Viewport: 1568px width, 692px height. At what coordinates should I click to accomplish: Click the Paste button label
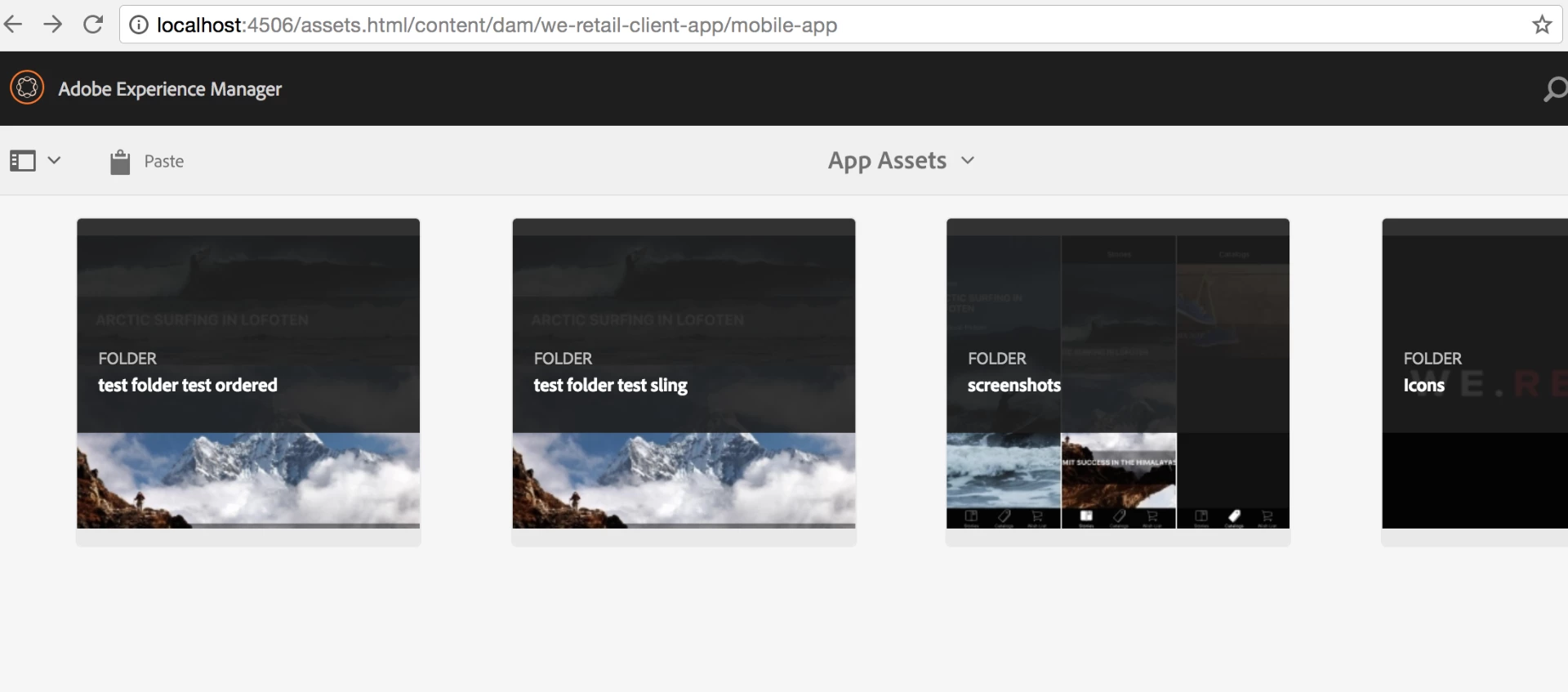tap(164, 162)
